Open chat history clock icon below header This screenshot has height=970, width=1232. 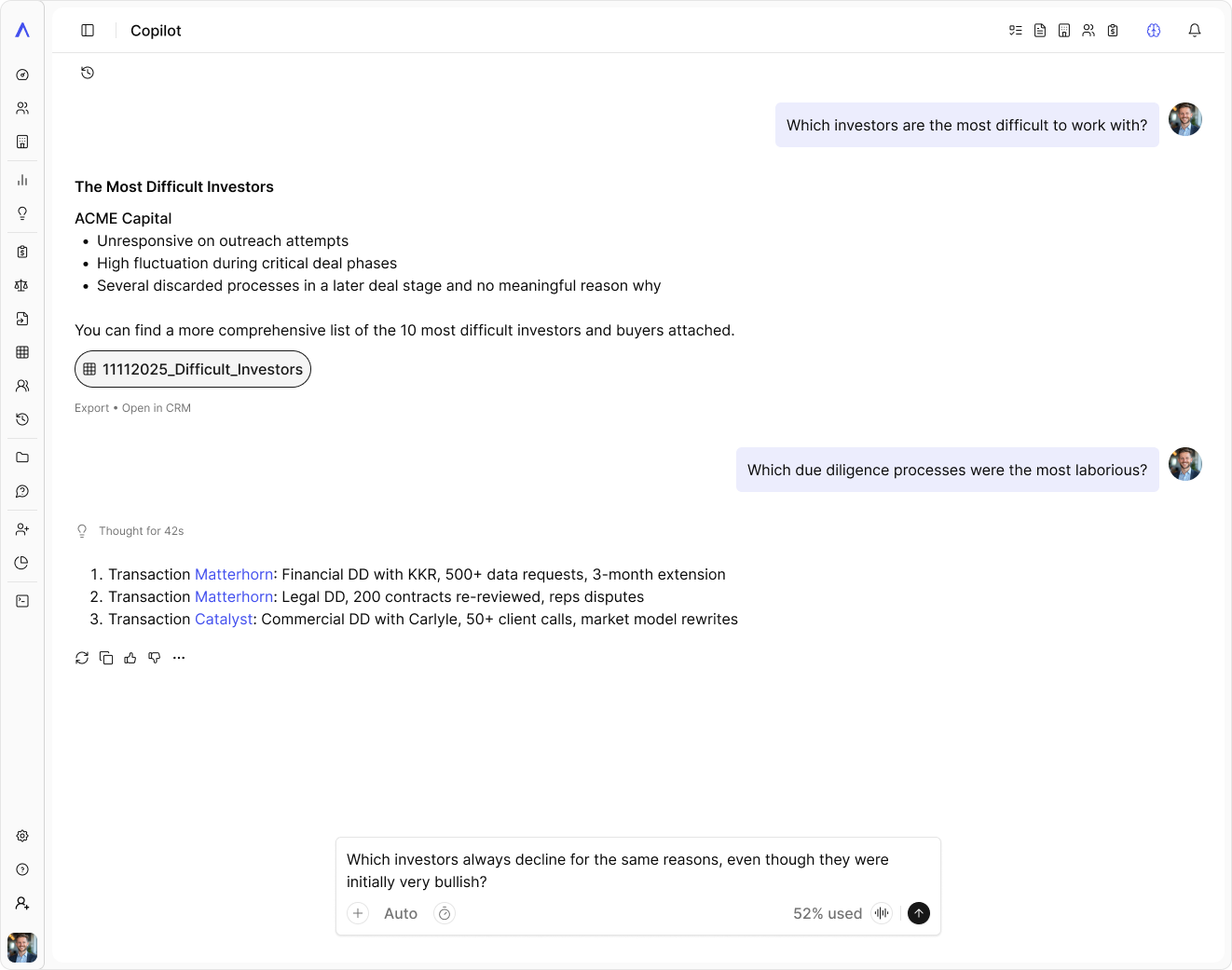click(x=88, y=73)
